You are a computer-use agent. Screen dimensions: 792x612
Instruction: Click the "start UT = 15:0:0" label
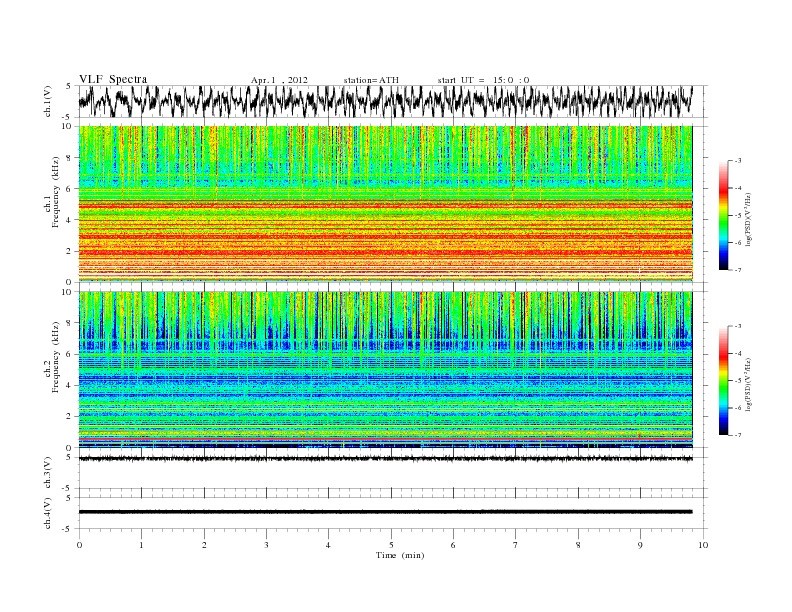483,80
